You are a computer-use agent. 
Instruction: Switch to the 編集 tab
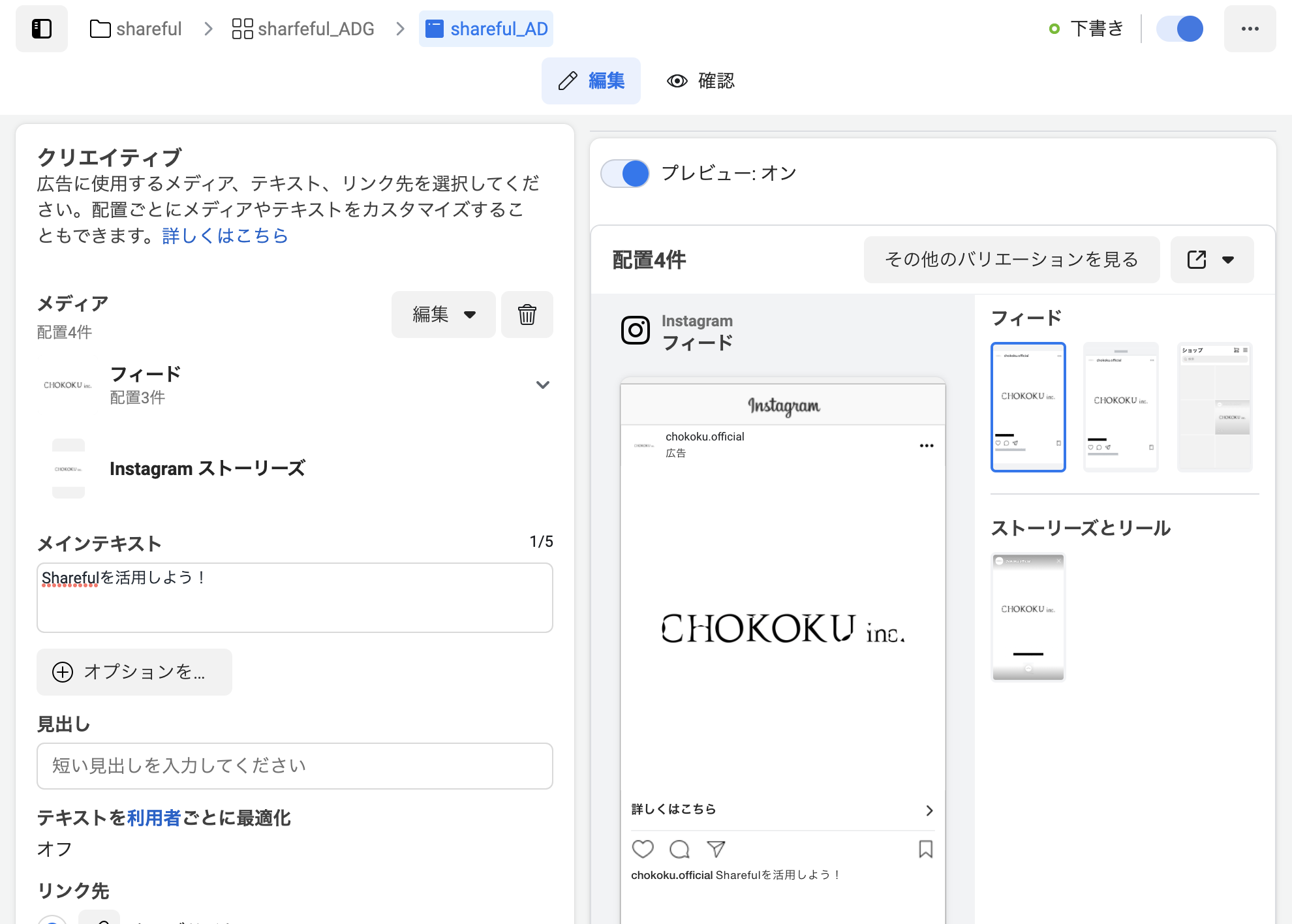point(591,81)
